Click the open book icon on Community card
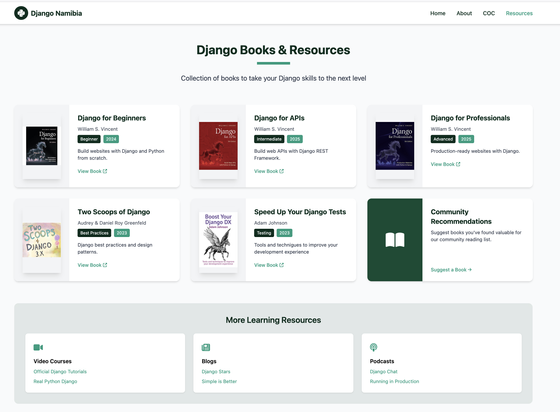The width and height of the screenshot is (560, 412). [x=395, y=240]
